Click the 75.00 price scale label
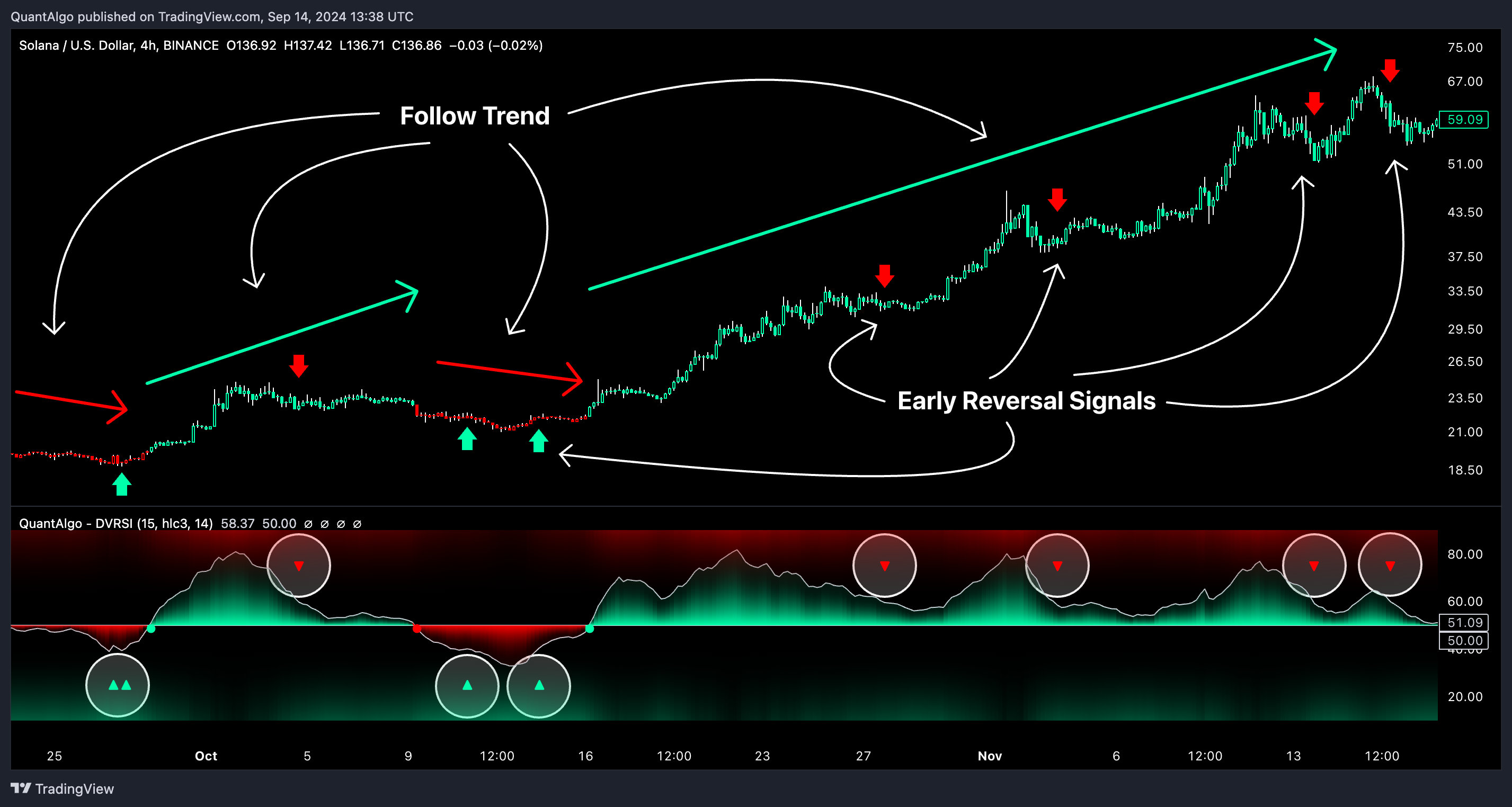The image size is (1512, 807). pos(1464,48)
